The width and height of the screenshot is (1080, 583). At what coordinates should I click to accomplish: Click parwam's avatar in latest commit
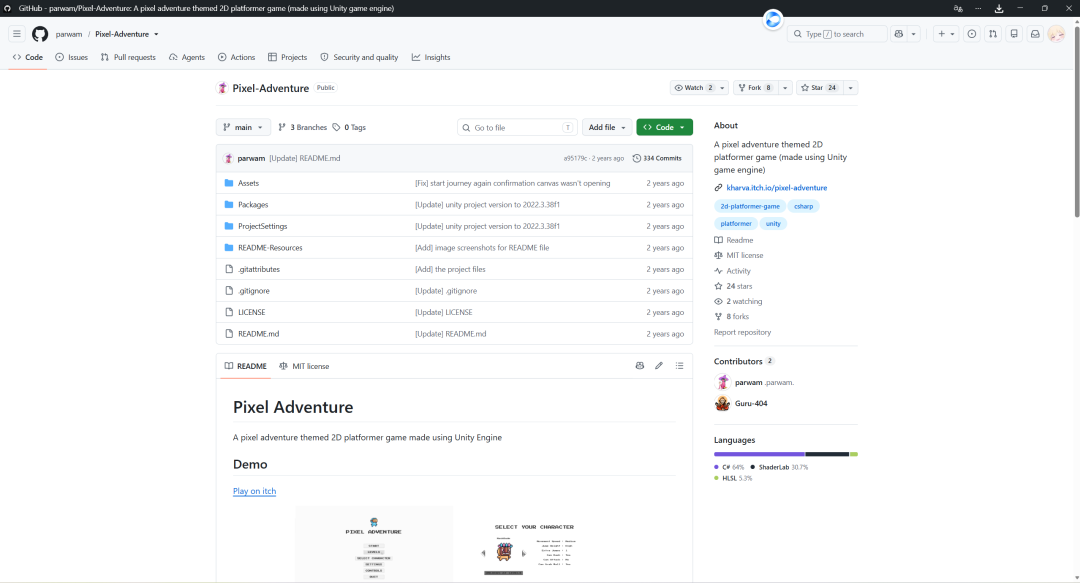[229, 158]
